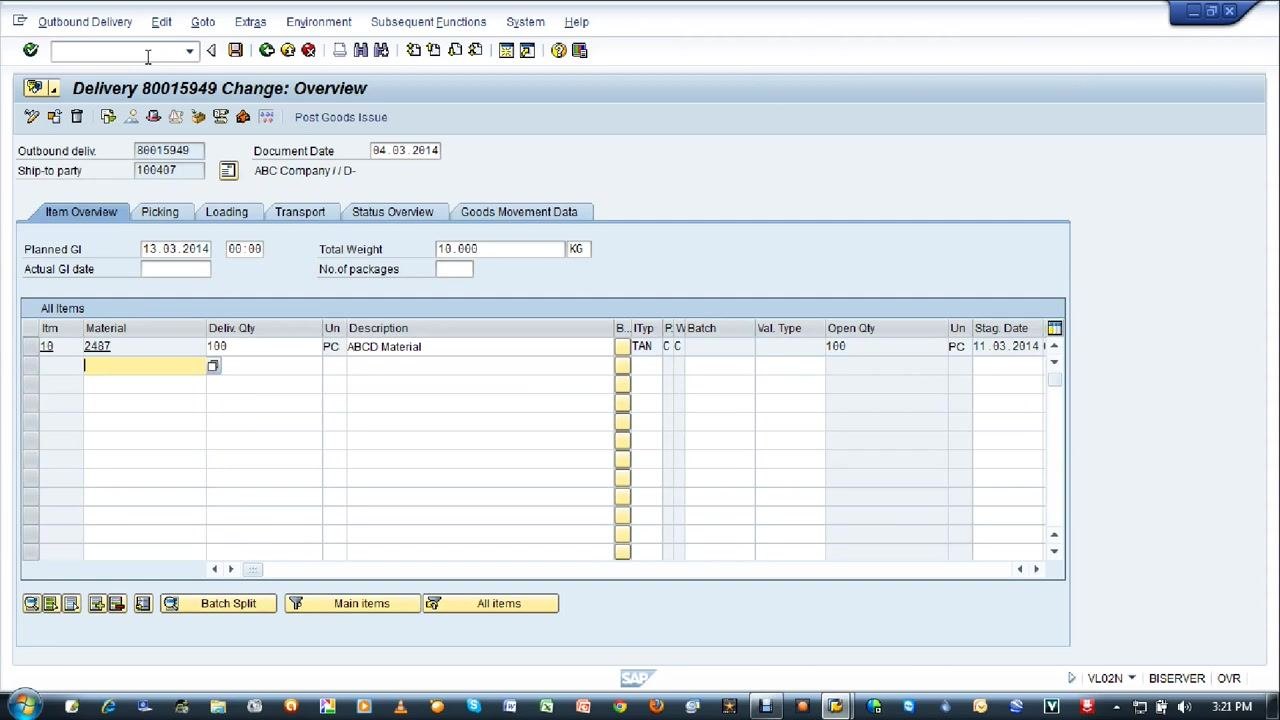Open the Outbound Delivery menu
The width and height of the screenshot is (1280, 720).
(x=85, y=22)
